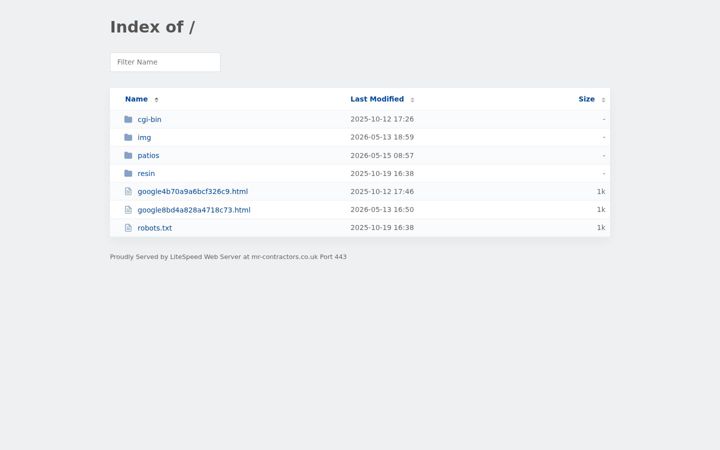Click the resin date 2025-10-19 16:38
Viewport: 720px width, 450px height.
382,173
